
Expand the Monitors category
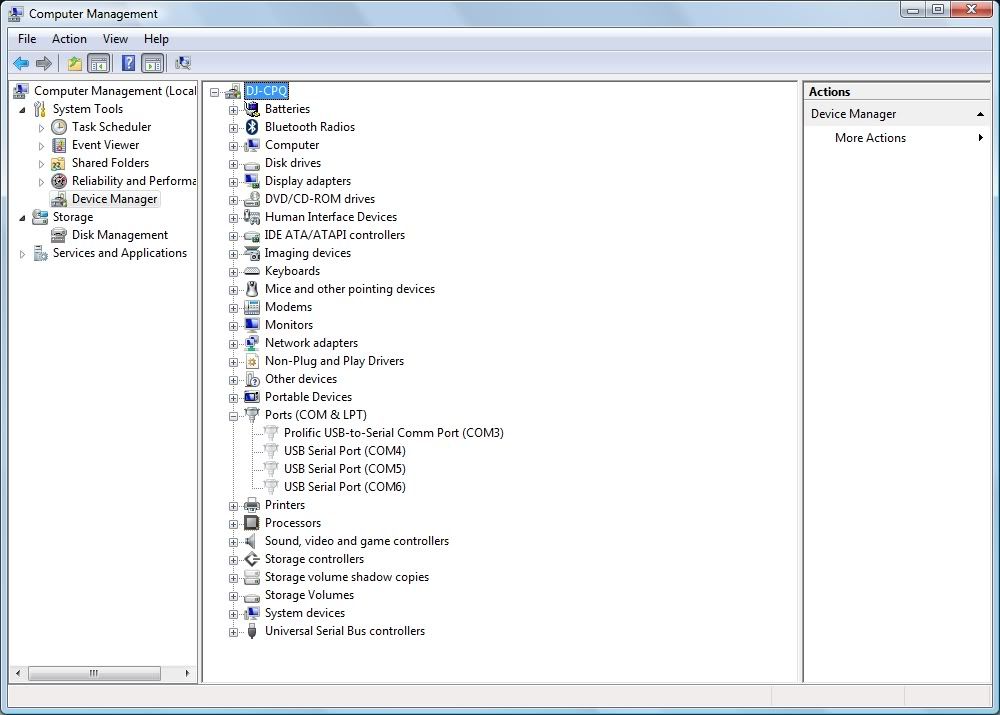click(233, 326)
